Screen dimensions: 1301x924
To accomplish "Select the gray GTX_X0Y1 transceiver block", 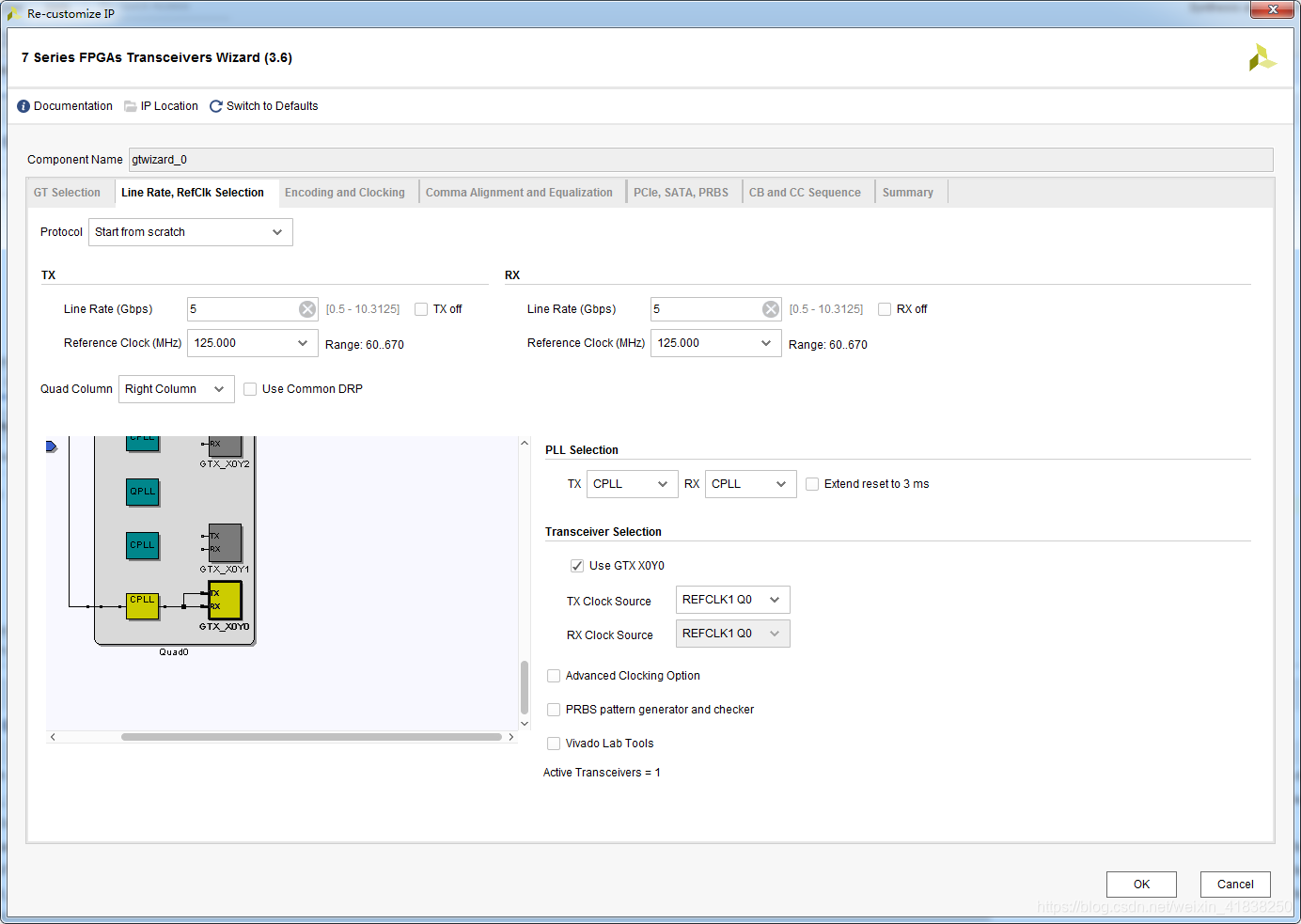I will (x=226, y=542).
